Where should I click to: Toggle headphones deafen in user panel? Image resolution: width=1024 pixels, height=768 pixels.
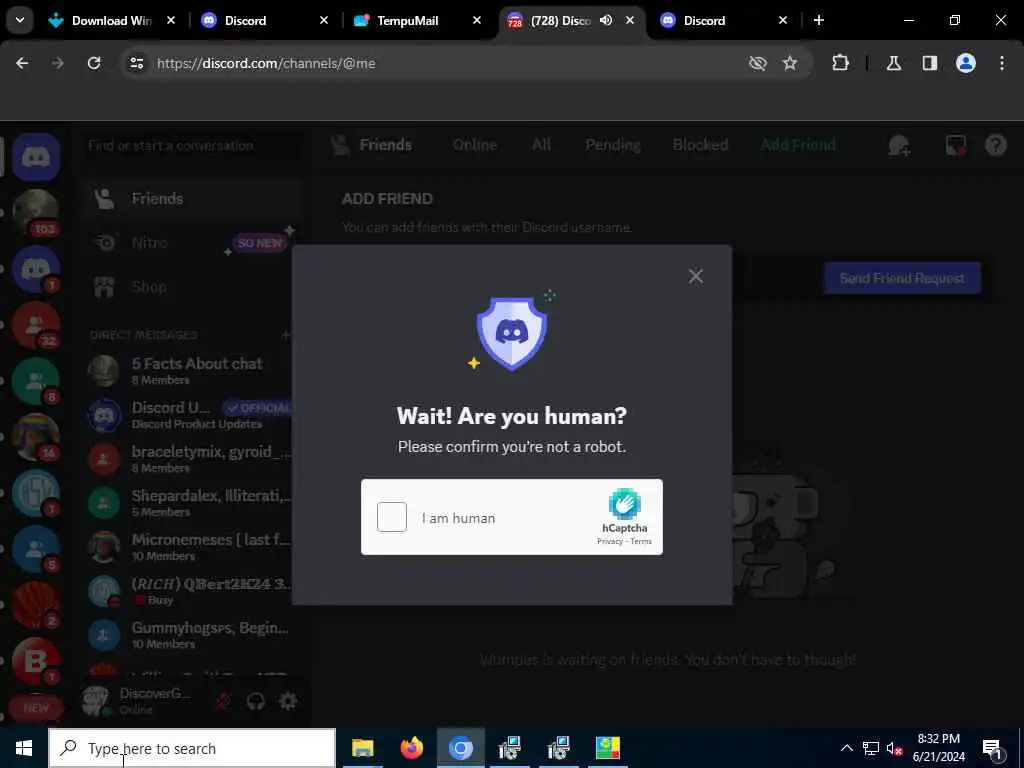[256, 701]
